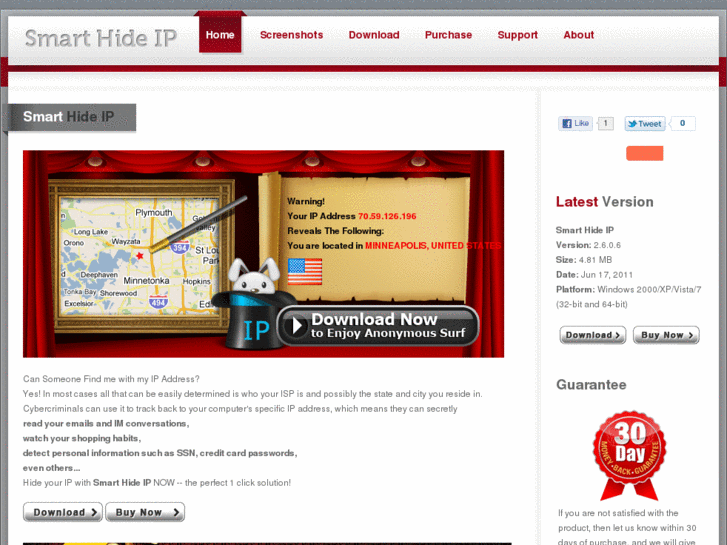Click the (32-bit and 64-bit) text
The image size is (727, 545).
tap(592, 304)
